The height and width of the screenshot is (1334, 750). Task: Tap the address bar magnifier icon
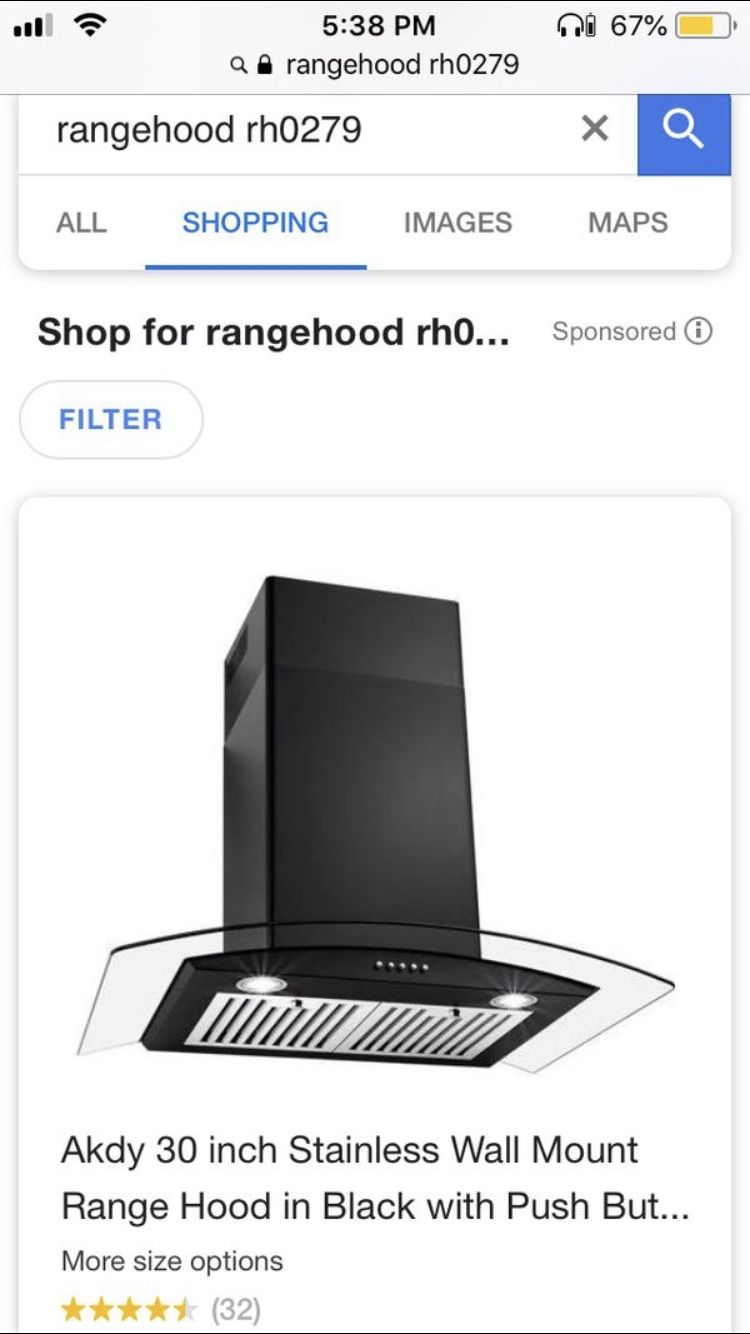tap(238, 66)
